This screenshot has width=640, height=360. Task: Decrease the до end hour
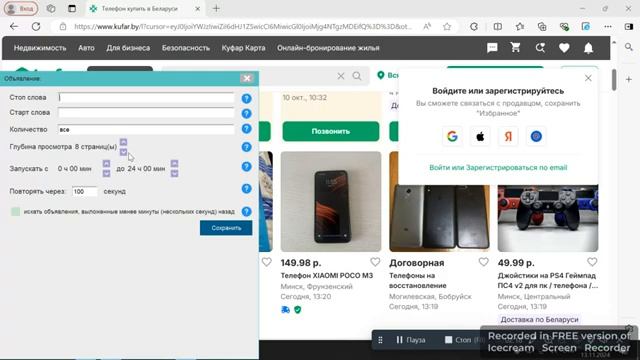pos(174,174)
